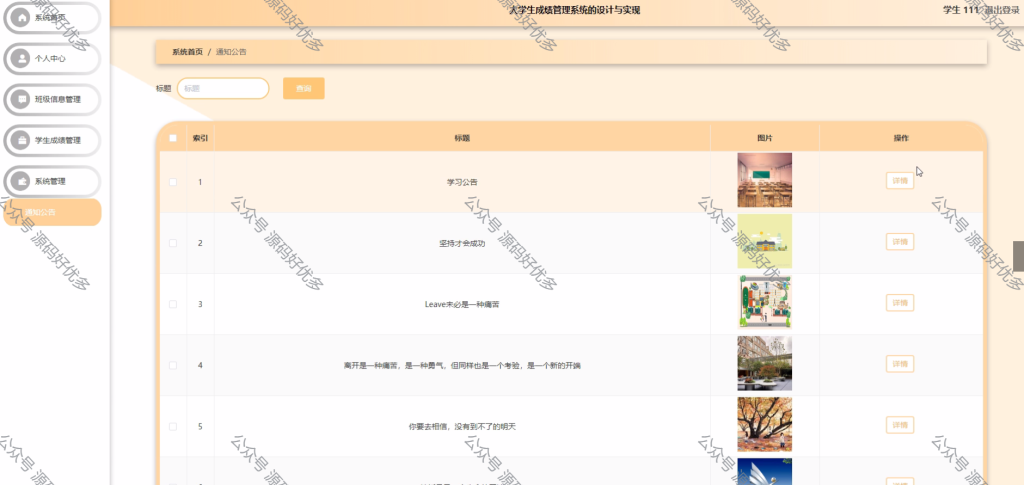
Task: Tick the checkbox for 你要去相信 row
Action: (173, 426)
